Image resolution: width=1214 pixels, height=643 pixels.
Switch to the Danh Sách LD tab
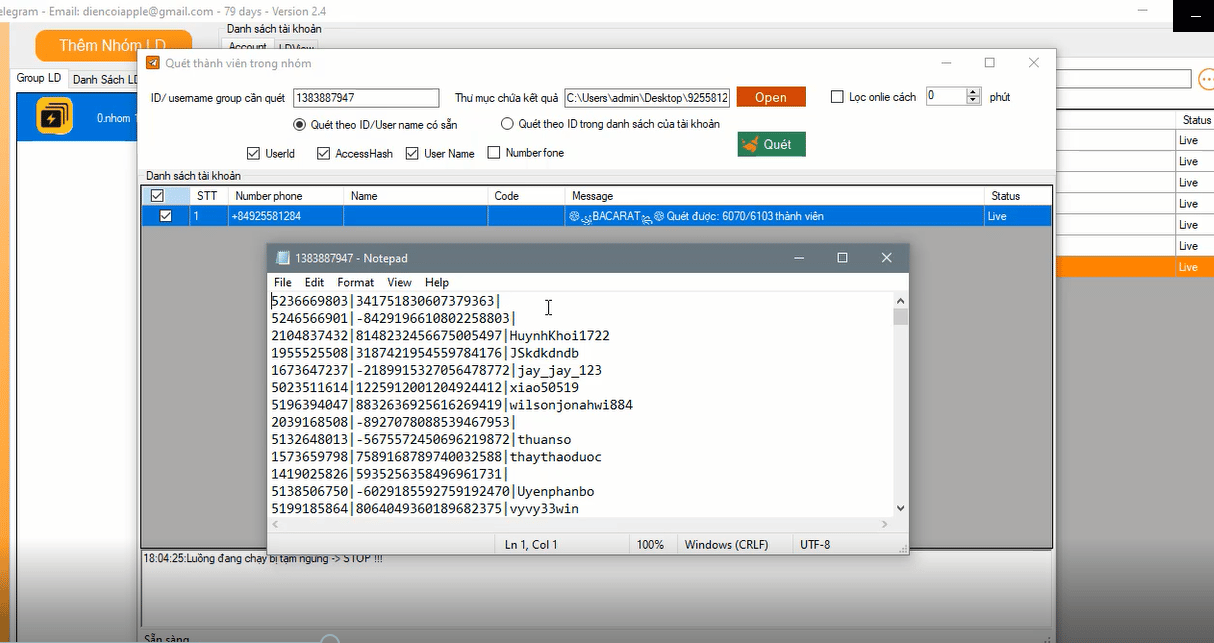pyautogui.click(x=105, y=79)
